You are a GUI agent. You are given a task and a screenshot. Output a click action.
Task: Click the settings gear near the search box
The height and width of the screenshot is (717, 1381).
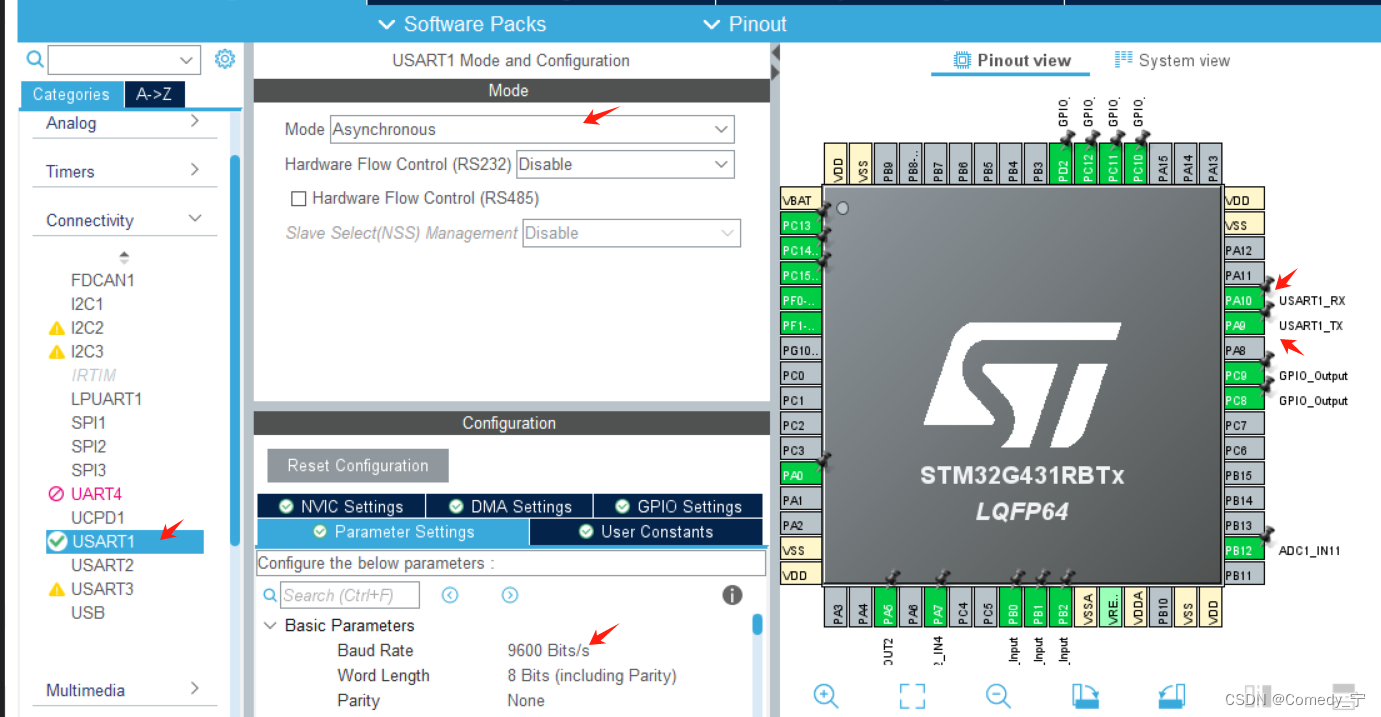[x=224, y=58]
